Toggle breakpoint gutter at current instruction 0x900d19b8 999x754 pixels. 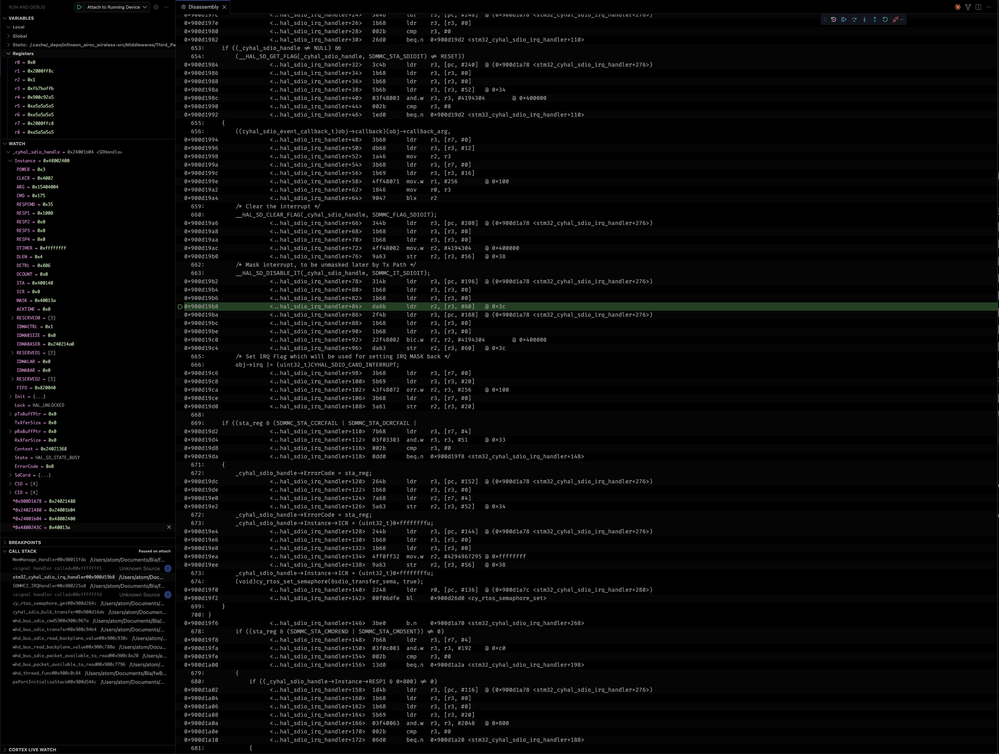[180, 307]
